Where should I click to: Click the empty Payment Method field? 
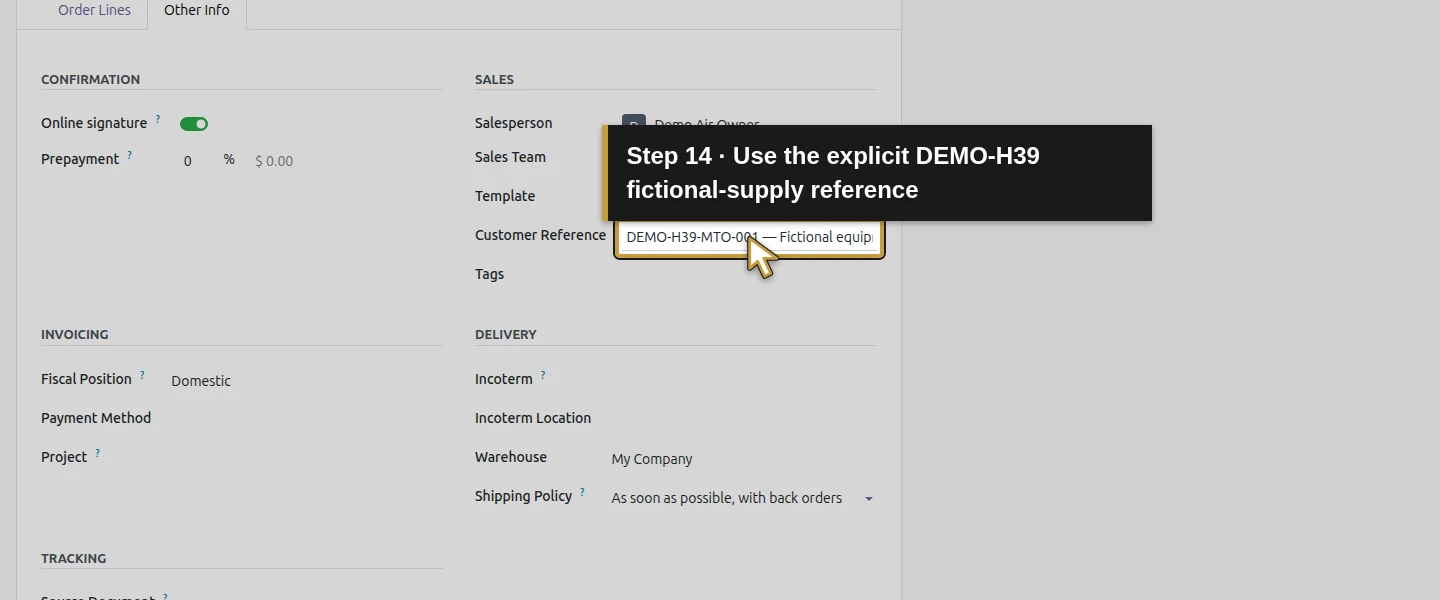(305, 419)
